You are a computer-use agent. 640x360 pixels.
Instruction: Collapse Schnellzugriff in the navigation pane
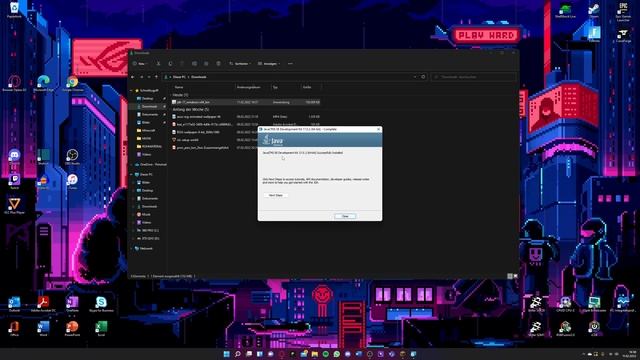pos(131,90)
